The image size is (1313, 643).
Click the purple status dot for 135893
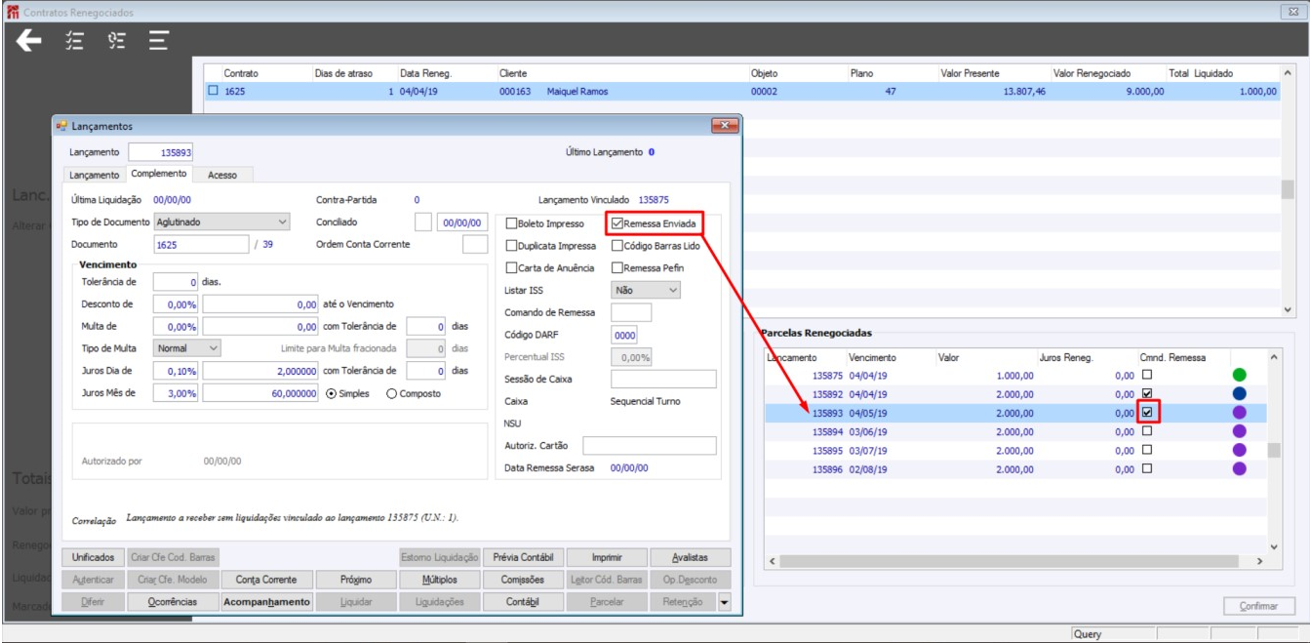(1239, 412)
